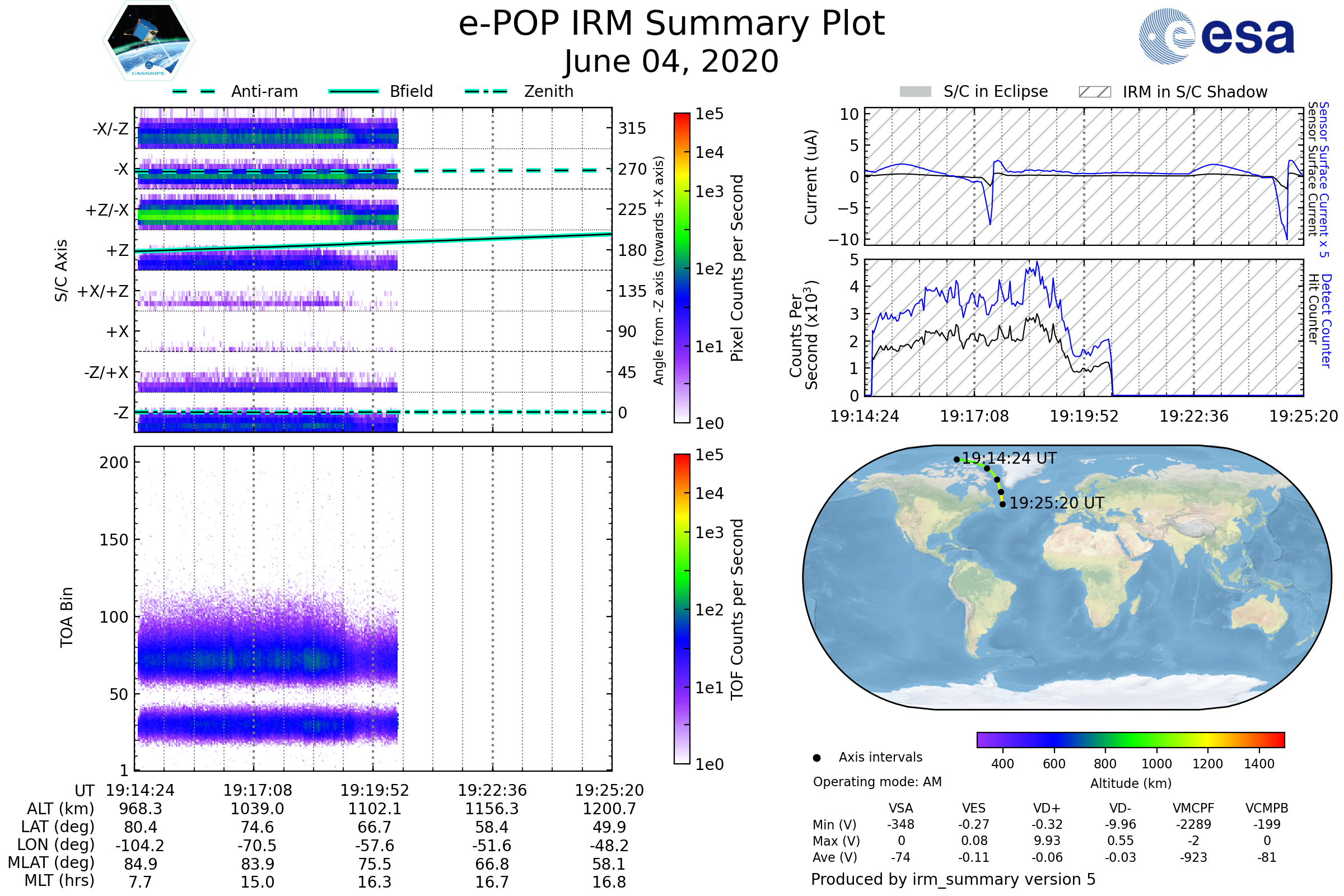Click the TOF Counts per Second colorbar

pyautogui.click(x=682, y=609)
